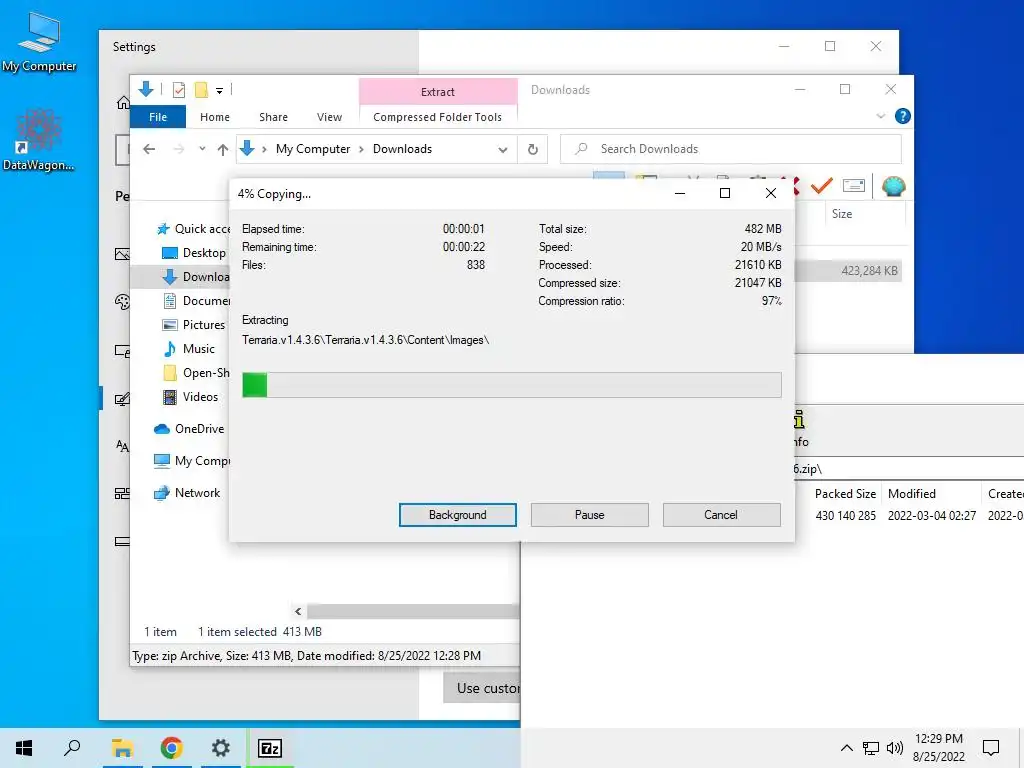Open Documents folder in navigation pane
Viewport: 1024px width, 768px height.
(196, 300)
